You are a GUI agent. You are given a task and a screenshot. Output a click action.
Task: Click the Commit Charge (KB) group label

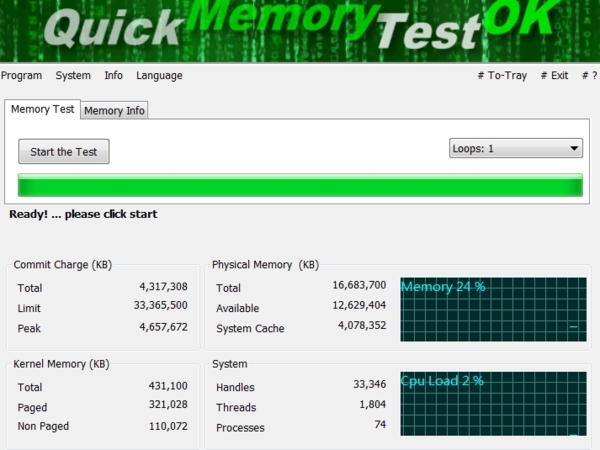63,265
